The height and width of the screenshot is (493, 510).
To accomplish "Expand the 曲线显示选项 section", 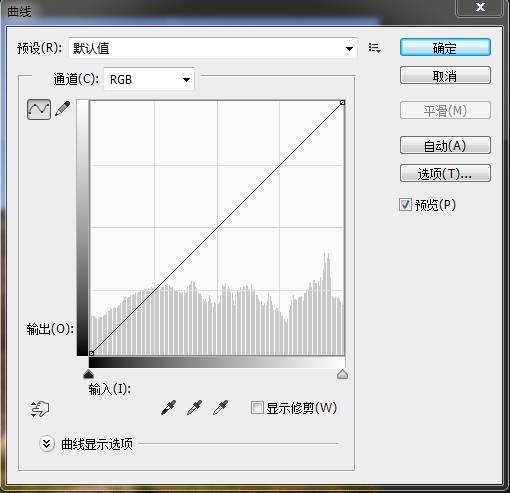I will click(47, 444).
